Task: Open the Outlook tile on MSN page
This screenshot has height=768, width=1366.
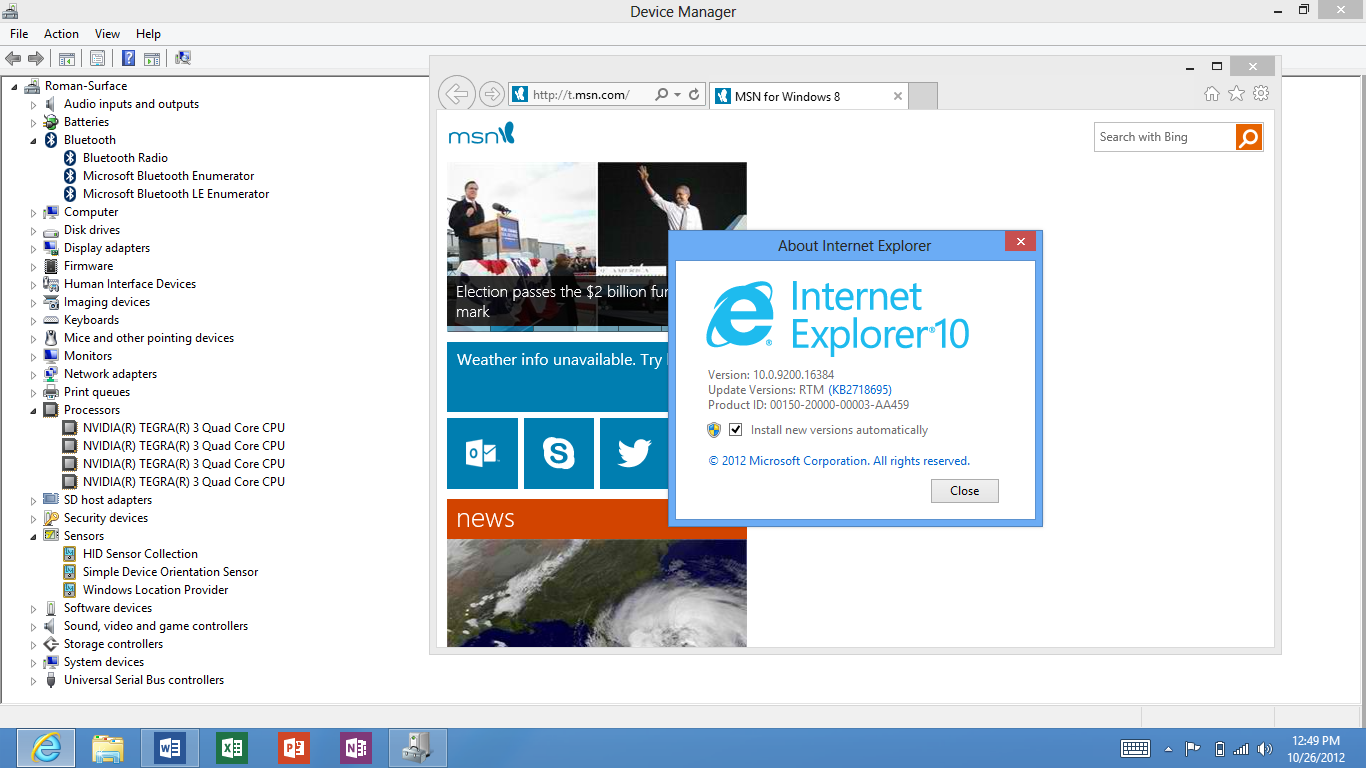Action: click(x=482, y=454)
